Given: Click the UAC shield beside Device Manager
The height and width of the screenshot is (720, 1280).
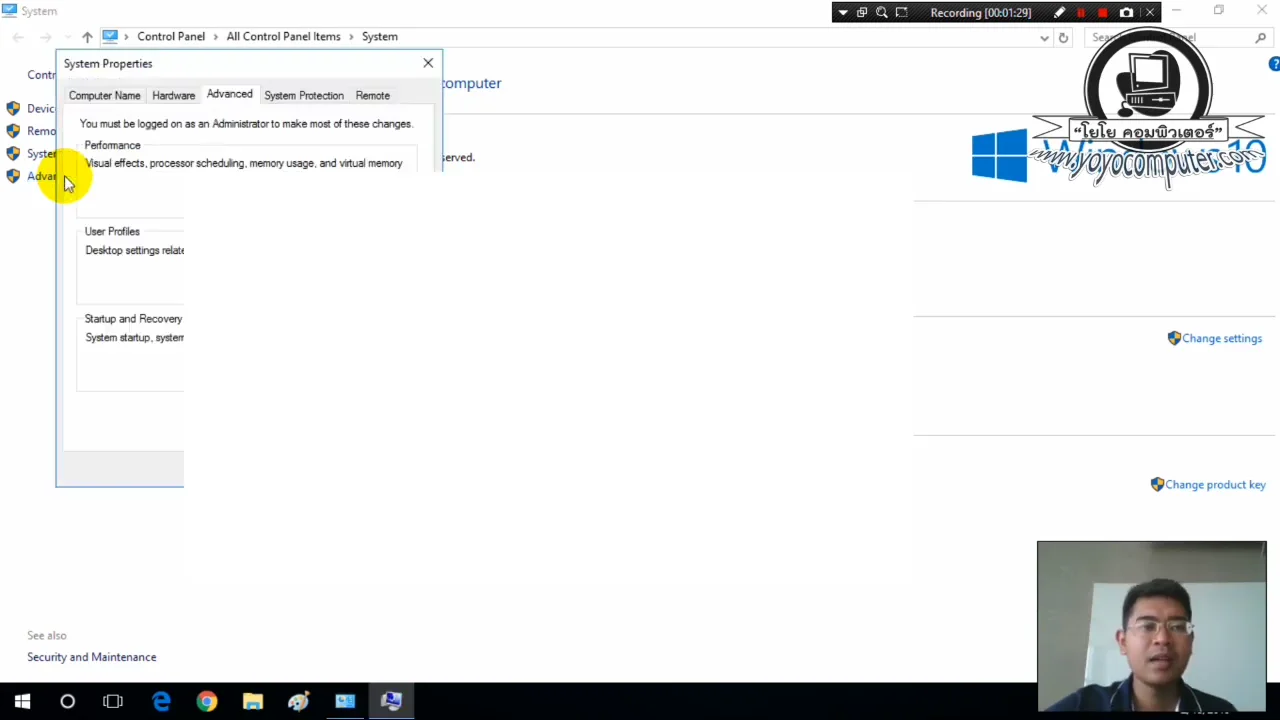Looking at the screenshot, I should [13, 108].
